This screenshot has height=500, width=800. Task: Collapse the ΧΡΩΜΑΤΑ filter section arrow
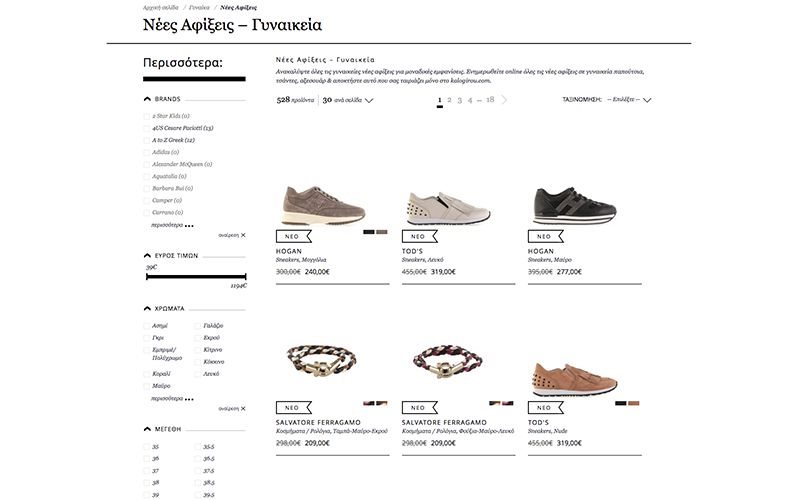[148, 308]
